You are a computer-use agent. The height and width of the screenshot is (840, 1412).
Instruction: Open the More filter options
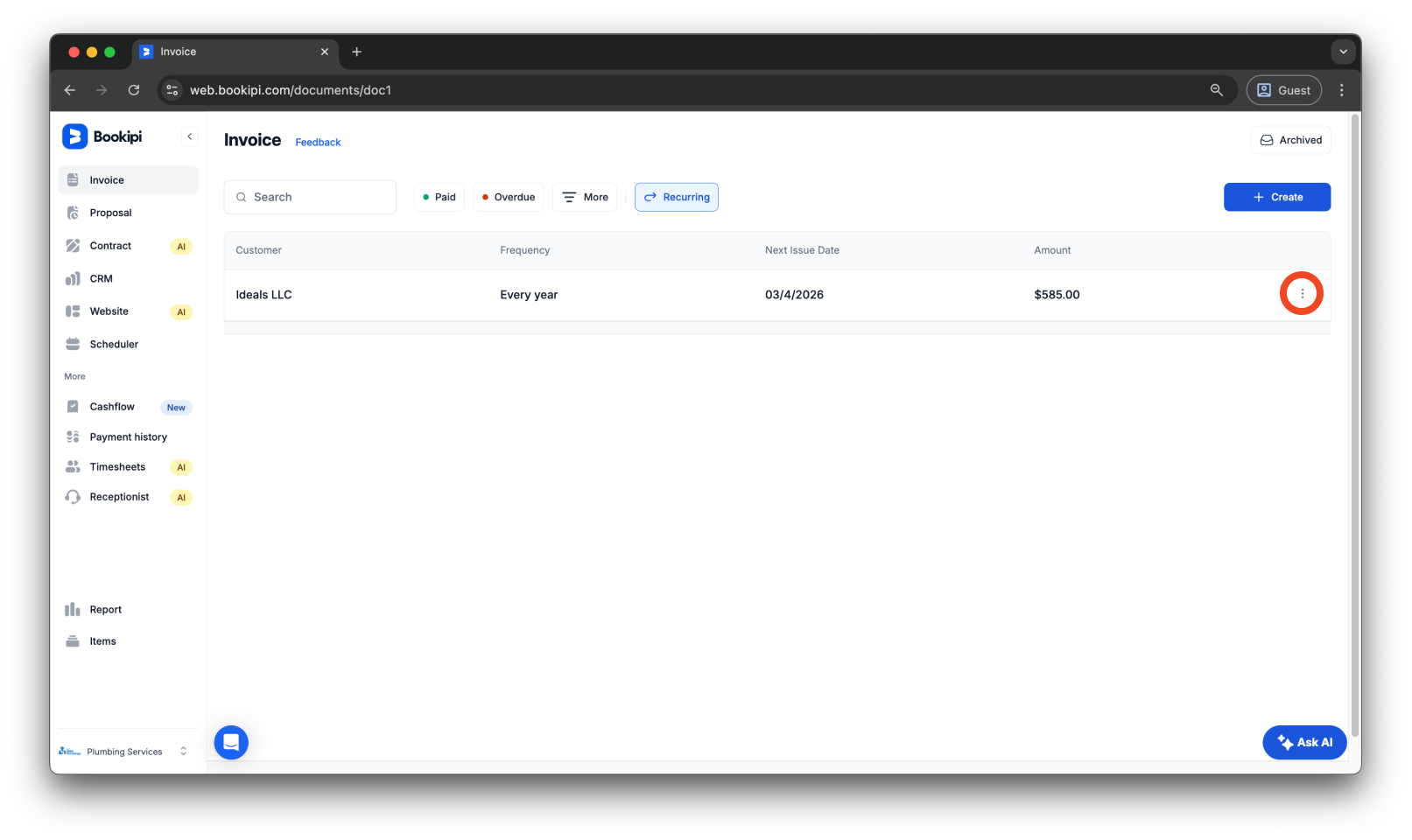tap(584, 197)
